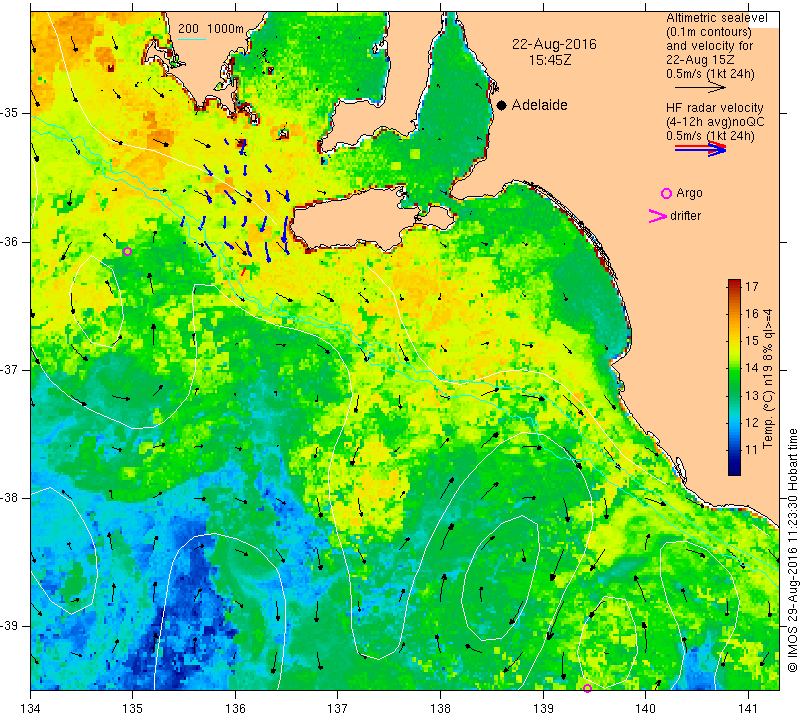Click the Altimetric sealevel legend text

[x=716, y=18]
